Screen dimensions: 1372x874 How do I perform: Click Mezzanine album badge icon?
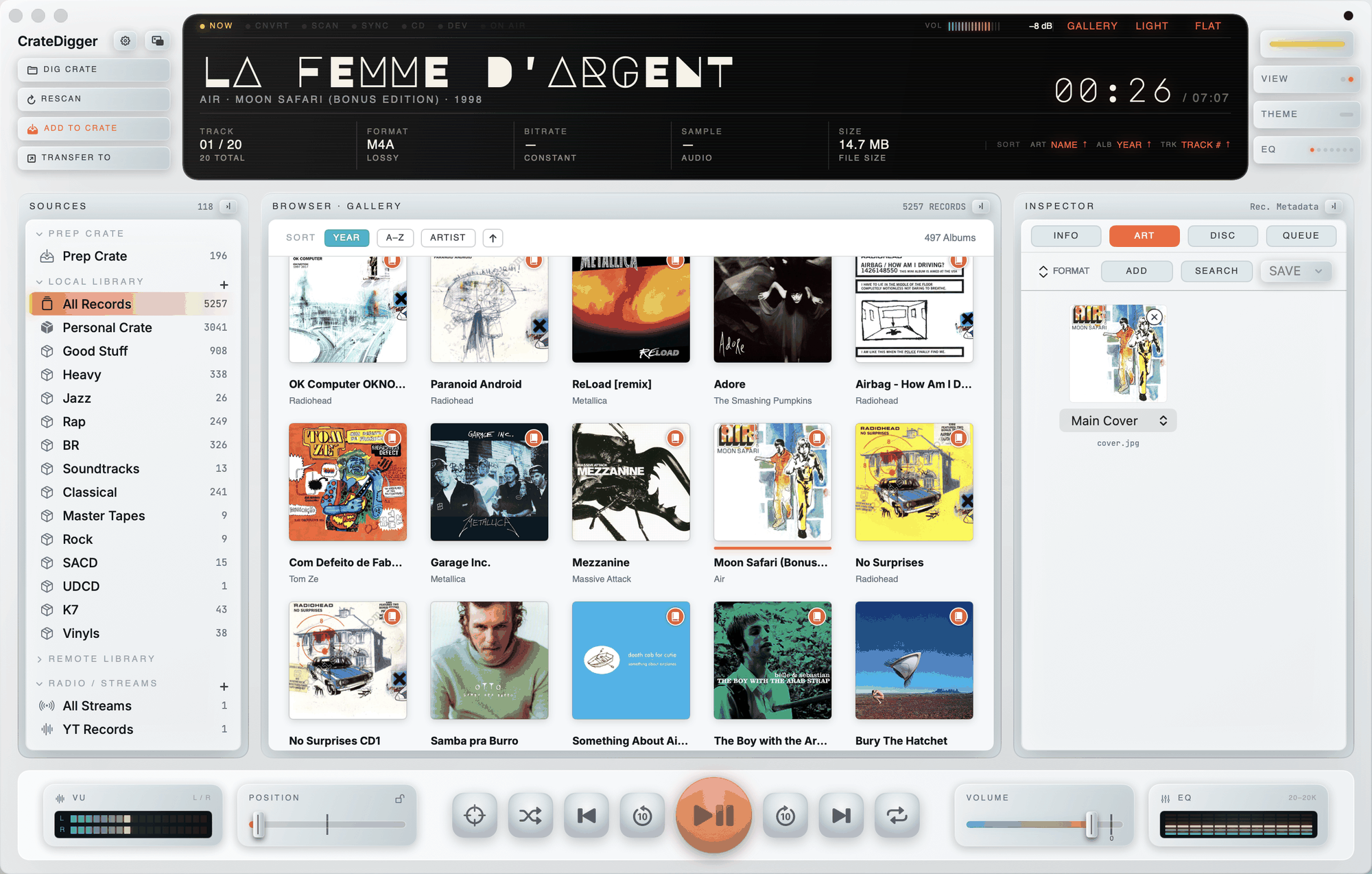[676, 438]
